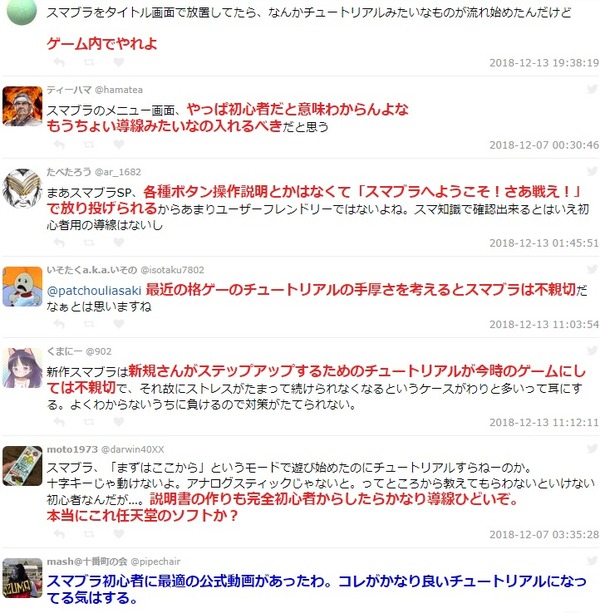Click moto1973's avatar thumbnail
This screenshot has height=613, width=600.
22,466
